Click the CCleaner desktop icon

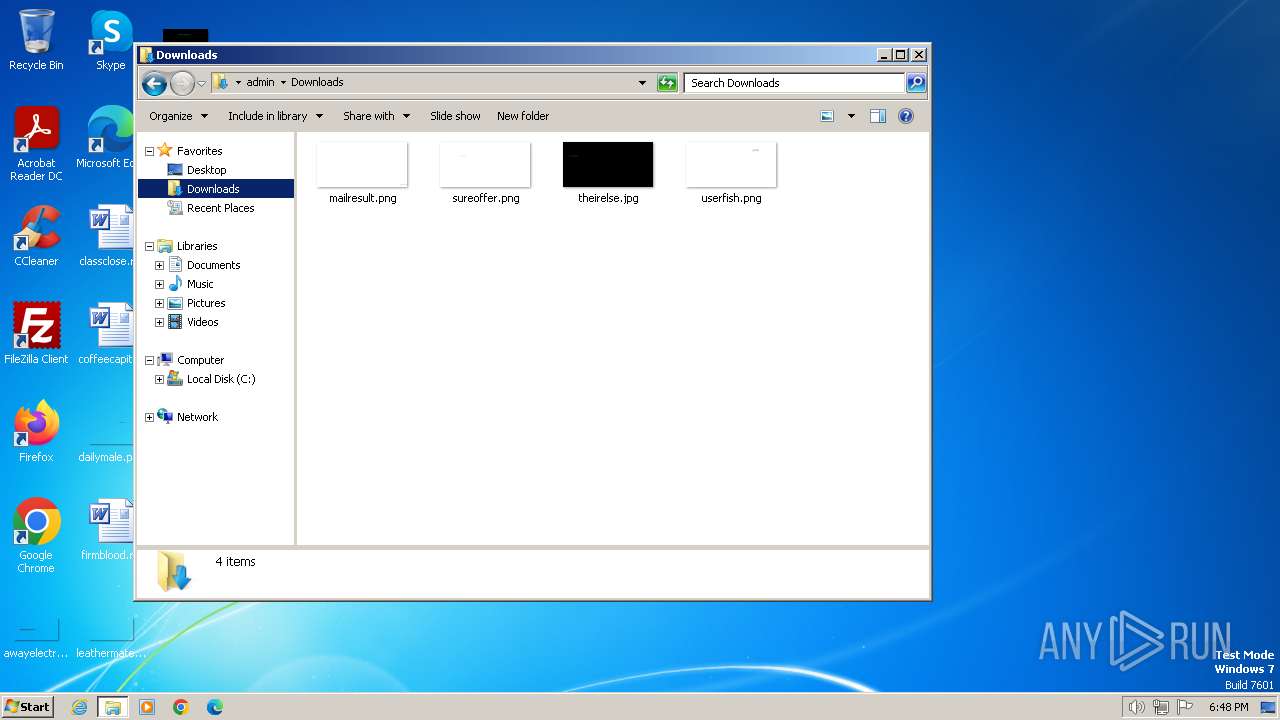pyautogui.click(x=36, y=236)
